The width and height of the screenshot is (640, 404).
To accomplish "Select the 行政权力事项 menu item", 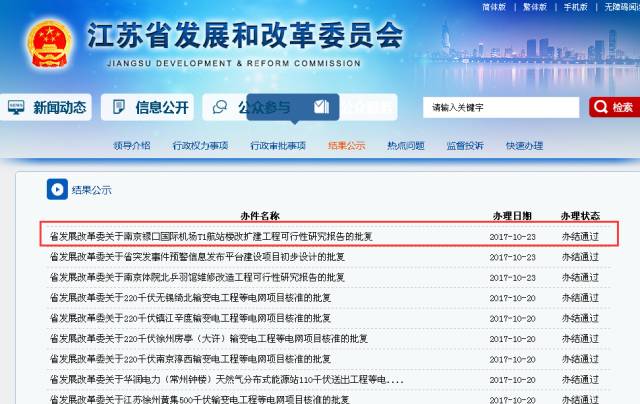I will coord(200,146).
